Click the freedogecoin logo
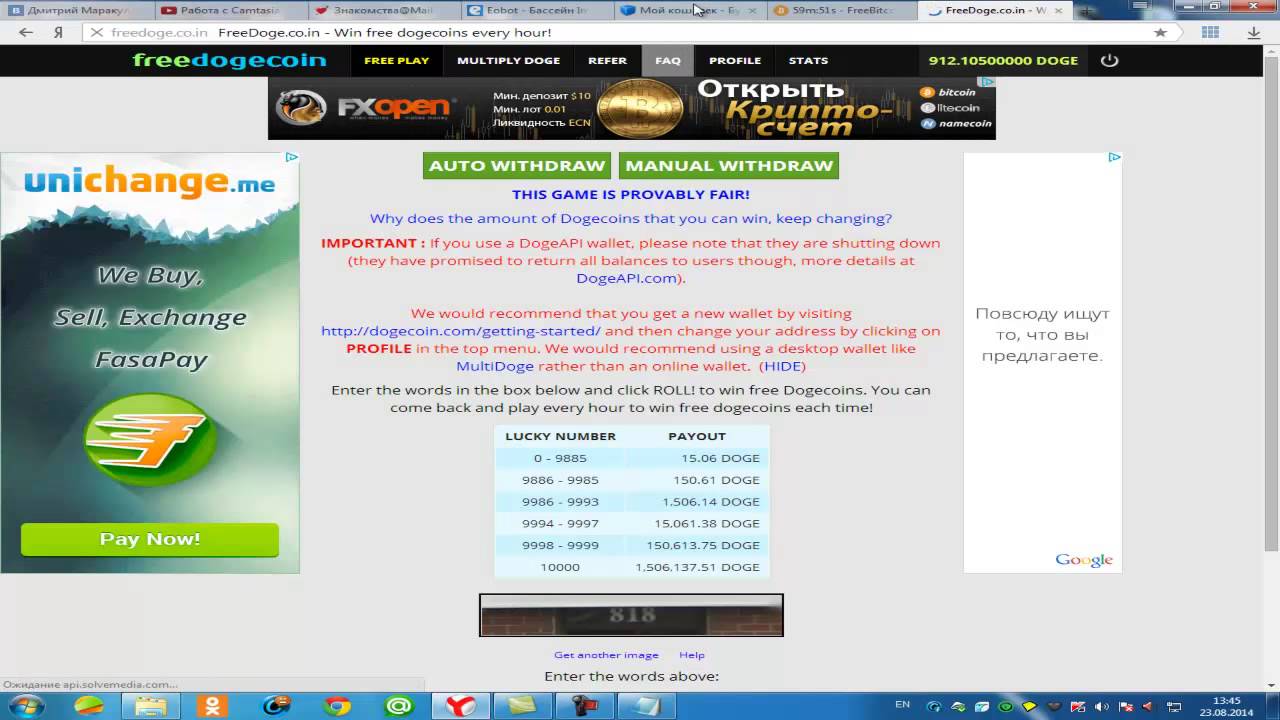Viewport: 1280px width, 720px height. [x=229, y=60]
